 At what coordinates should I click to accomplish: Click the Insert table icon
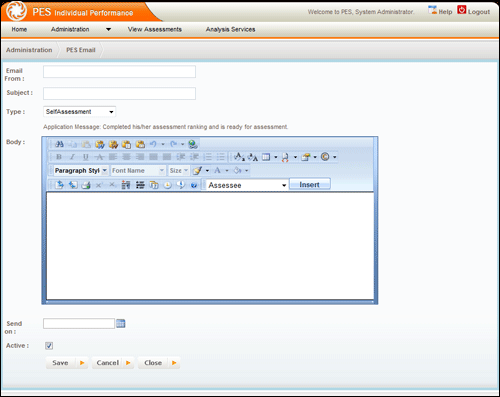click(x=266, y=157)
